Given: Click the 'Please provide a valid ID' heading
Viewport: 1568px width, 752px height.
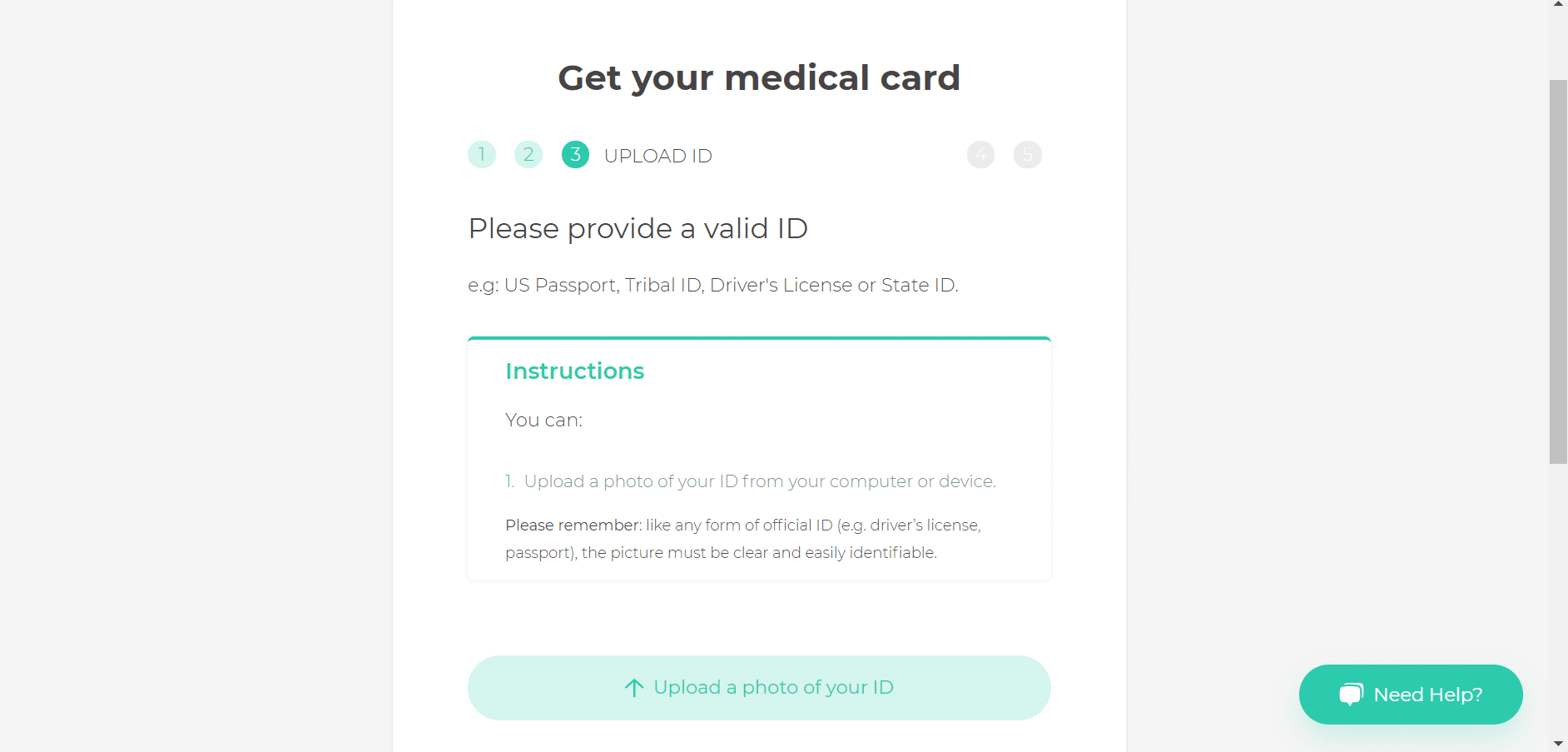Looking at the screenshot, I should pyautogui.click(x=638, y=228).
